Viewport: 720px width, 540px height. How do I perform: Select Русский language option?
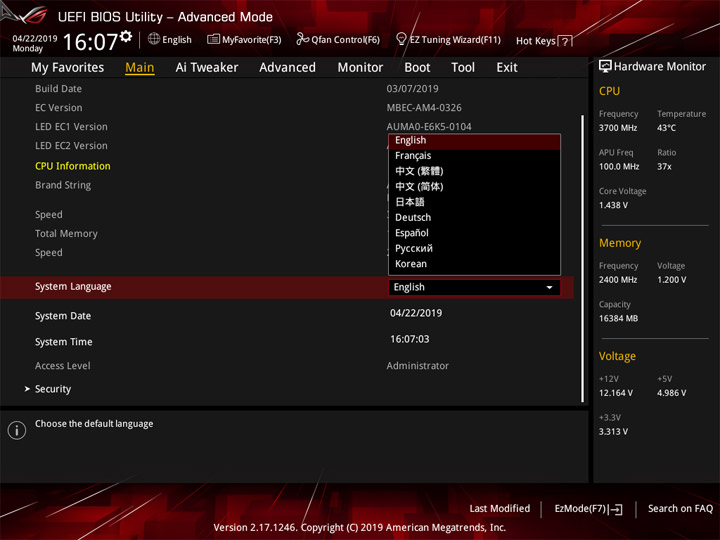click(x=474, y=248)
